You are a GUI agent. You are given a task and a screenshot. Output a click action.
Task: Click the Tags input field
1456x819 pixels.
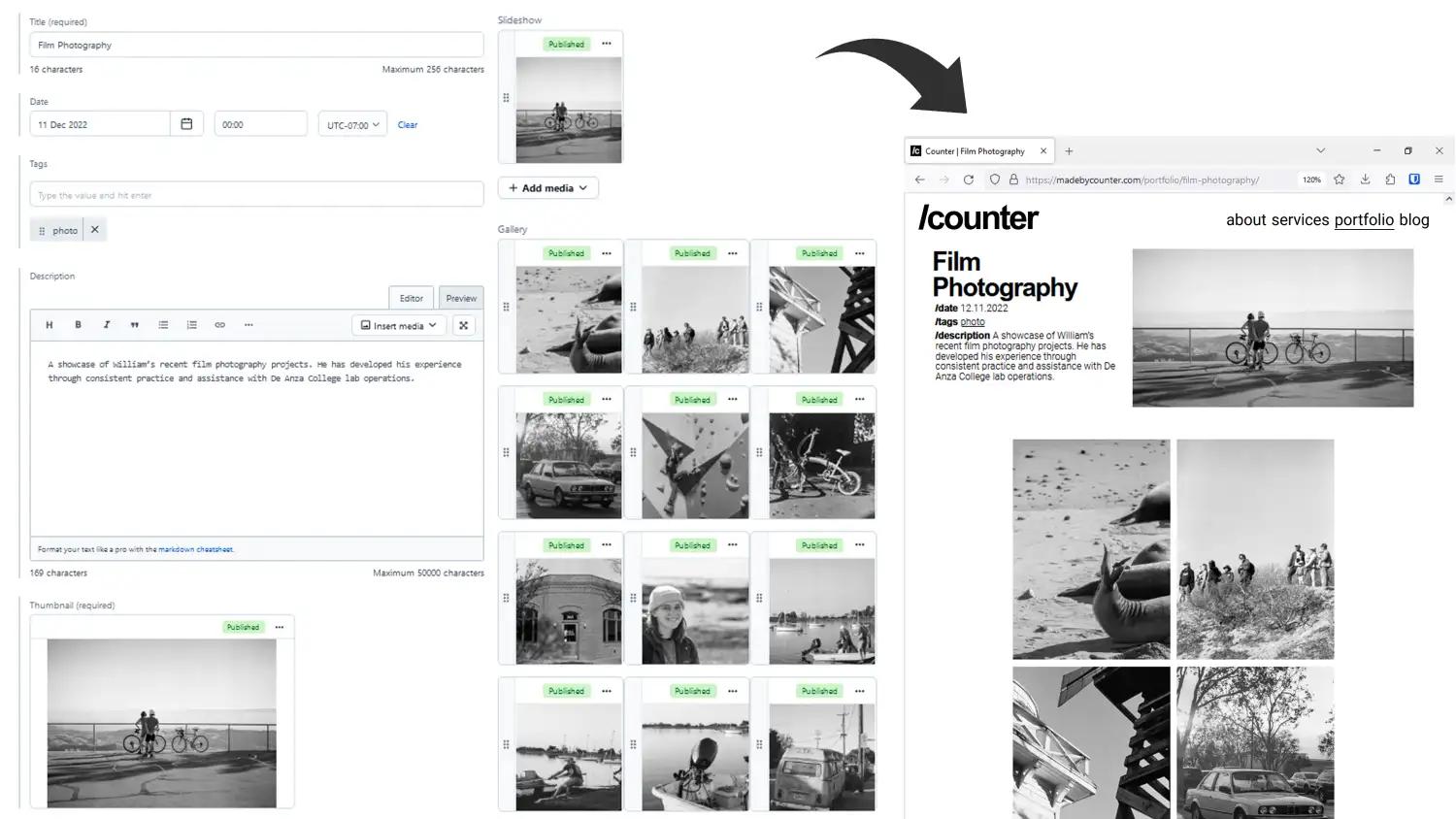tap(256, 195)
